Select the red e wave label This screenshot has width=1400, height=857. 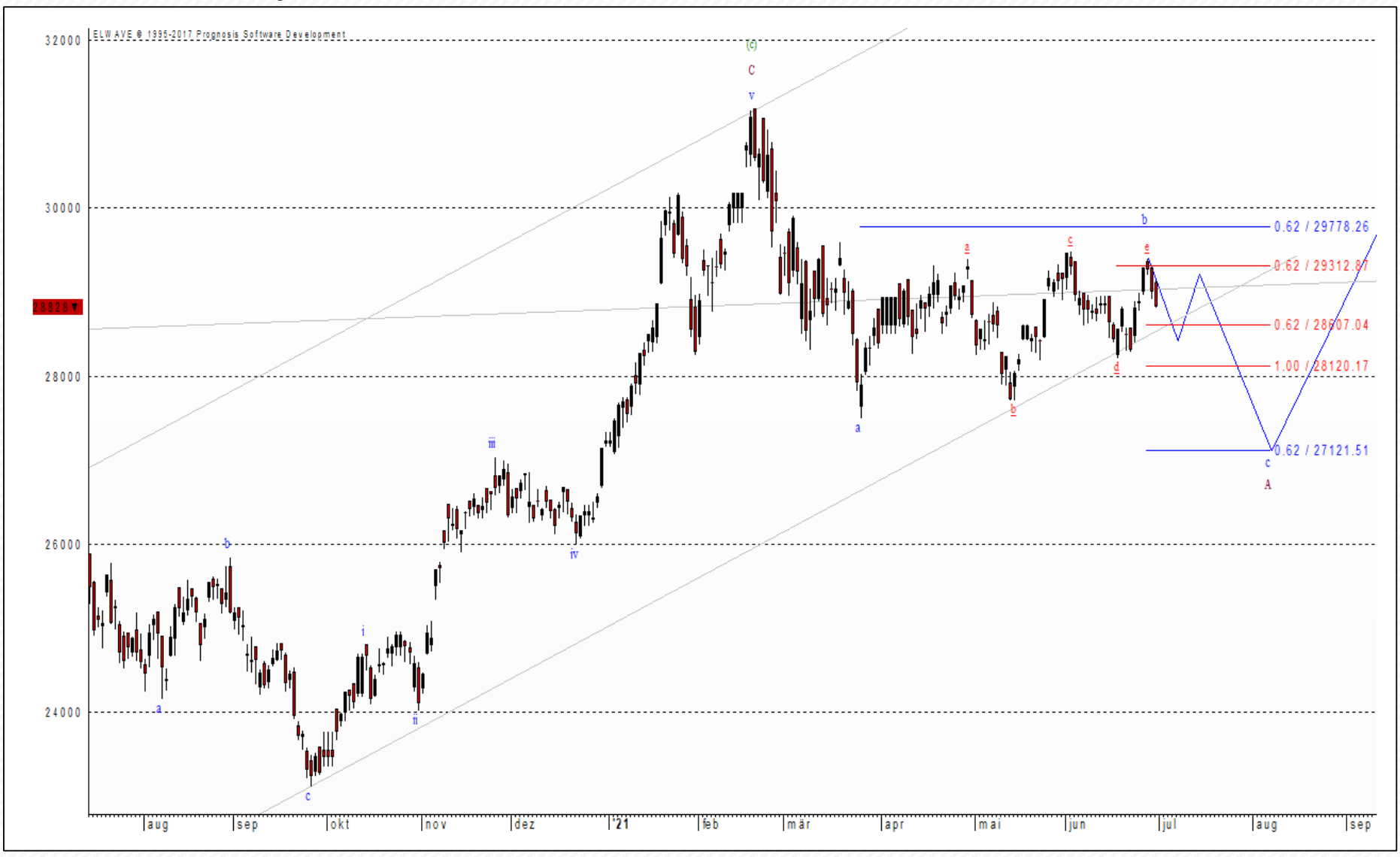[1147, 247]
